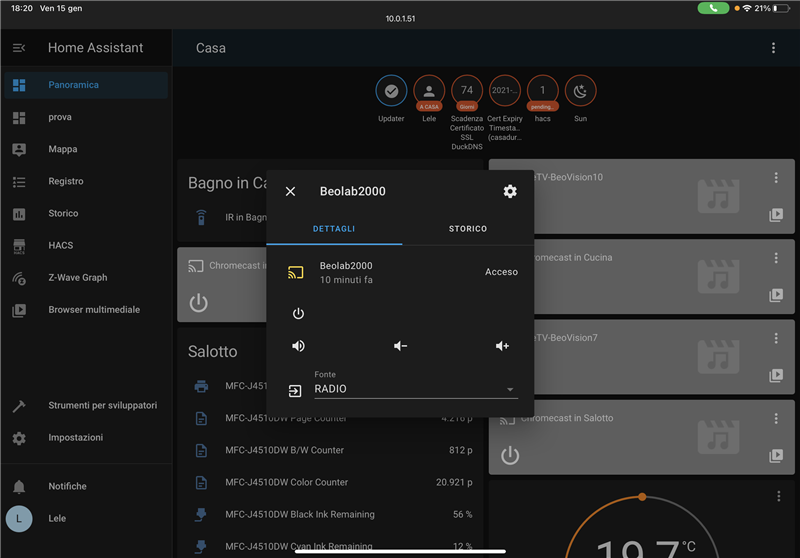Close the Beolab2000 dialog
This screenshot has width=800, height=558.
tap(290, 191)
